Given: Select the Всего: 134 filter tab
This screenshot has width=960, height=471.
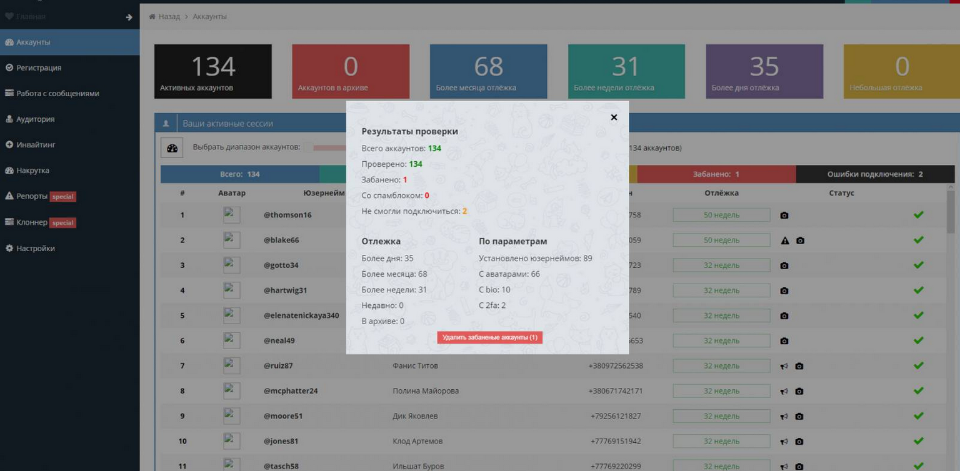Looking at the screenshot, I should [240, 174].
